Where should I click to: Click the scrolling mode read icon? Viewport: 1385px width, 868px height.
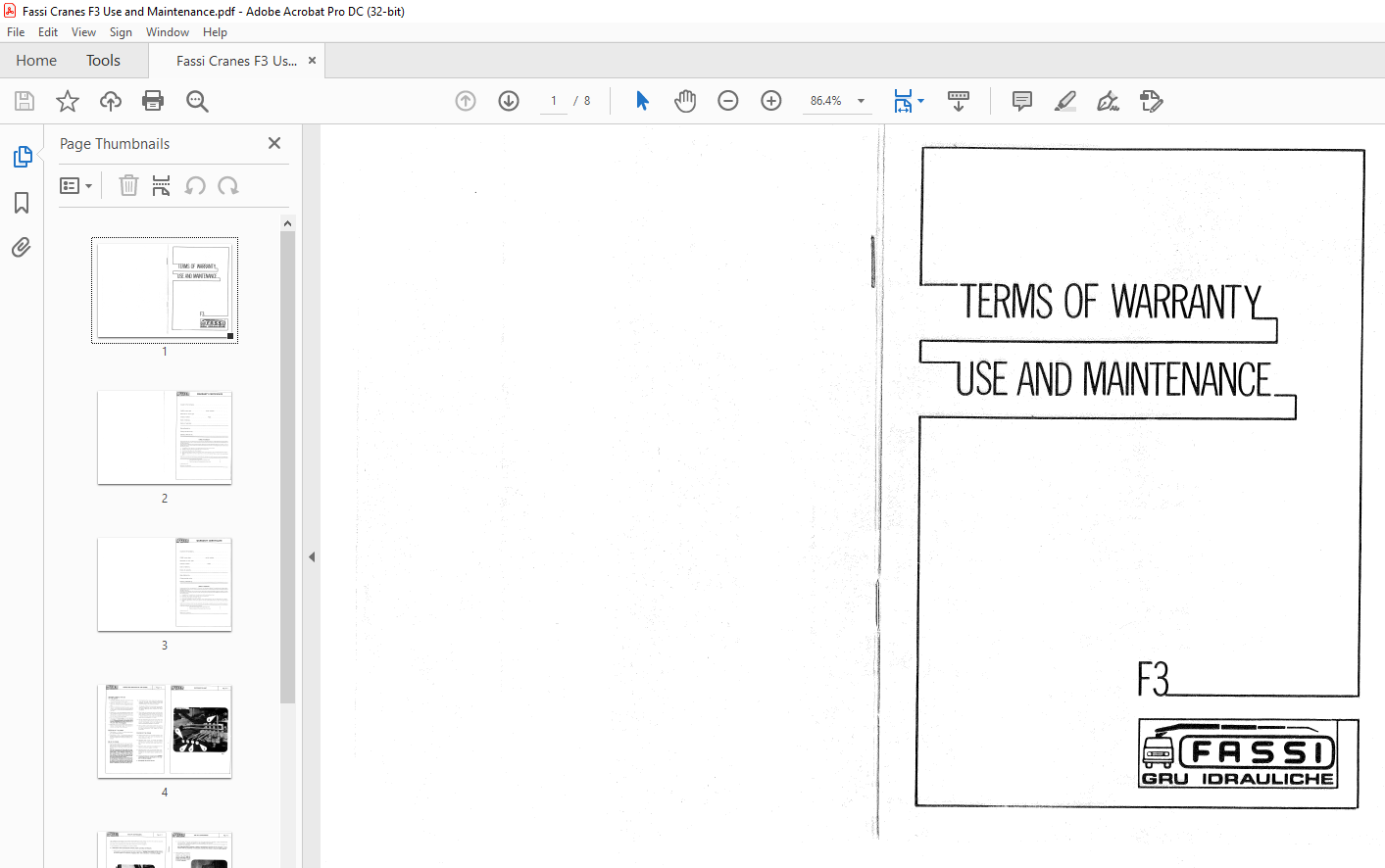pos(959,101)
